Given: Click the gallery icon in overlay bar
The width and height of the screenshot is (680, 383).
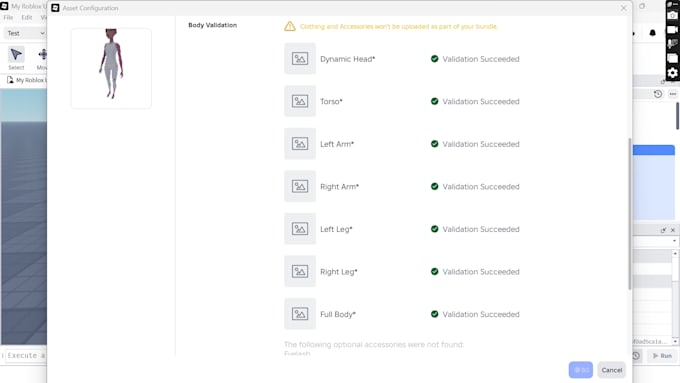Looking at the screenshot, I should (672, 58).
